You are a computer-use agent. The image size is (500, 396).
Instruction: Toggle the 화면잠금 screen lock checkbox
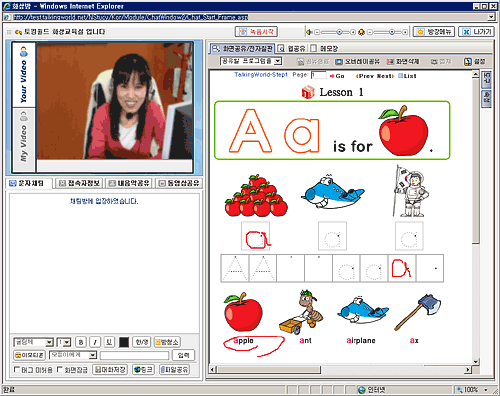point(60,369)
